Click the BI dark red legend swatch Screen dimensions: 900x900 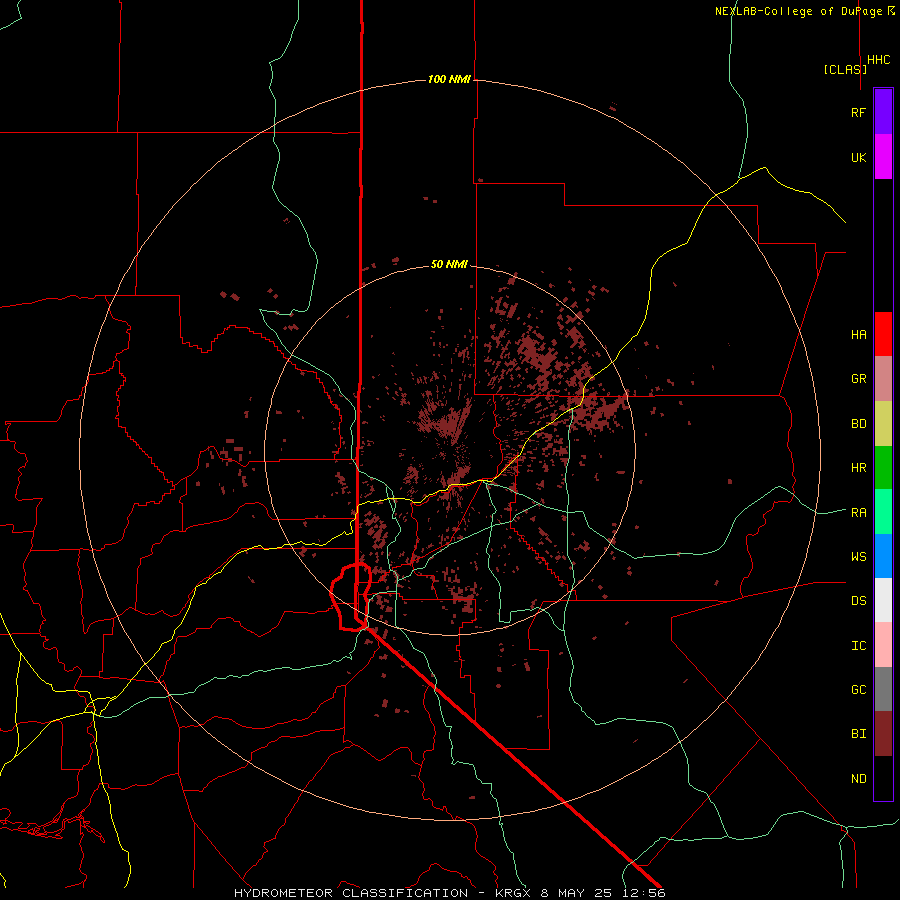(883, 734)
